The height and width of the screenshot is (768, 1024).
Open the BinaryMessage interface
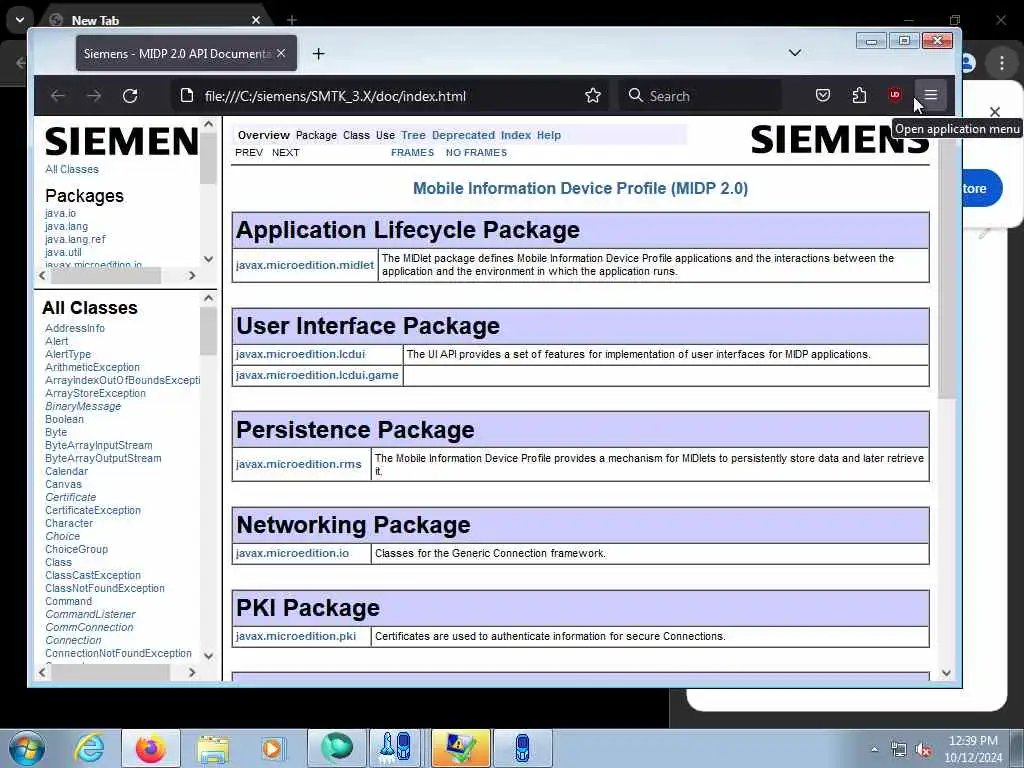pos(83,406)
